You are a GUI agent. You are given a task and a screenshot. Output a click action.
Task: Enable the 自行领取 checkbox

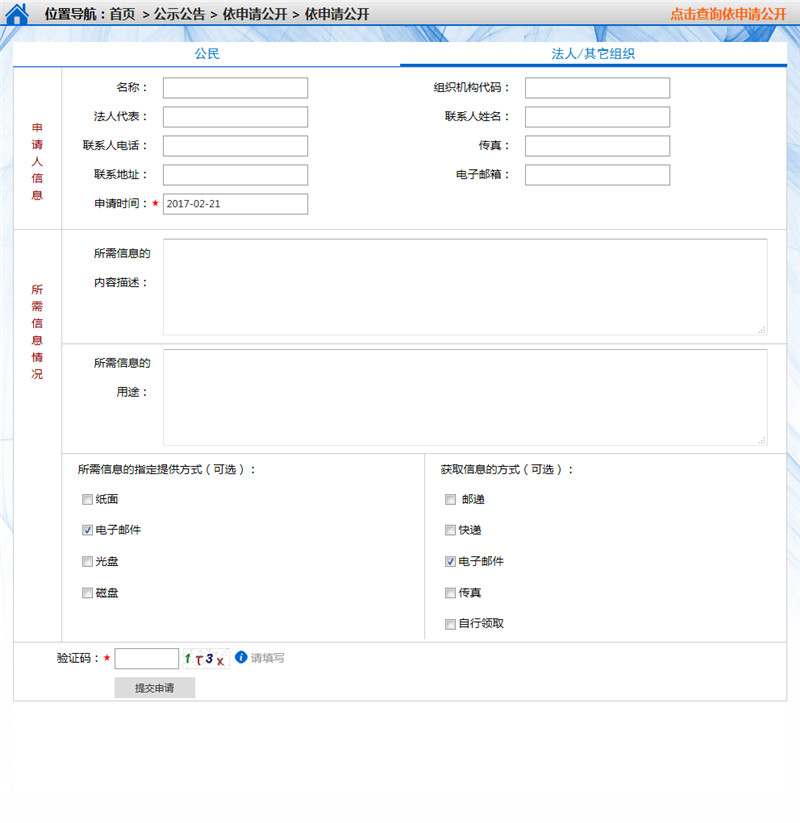451,624
